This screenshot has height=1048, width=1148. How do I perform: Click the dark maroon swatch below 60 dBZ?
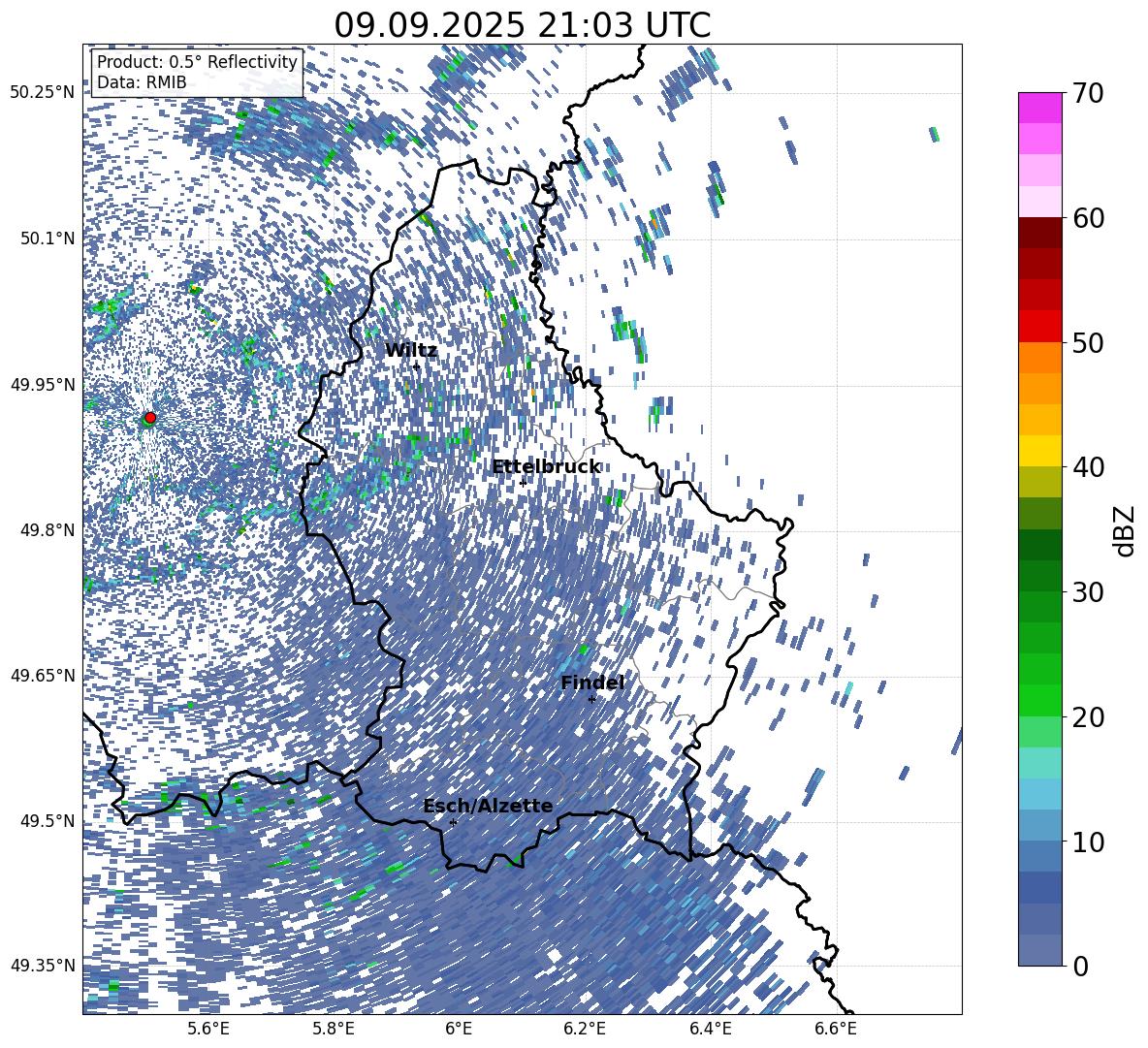click(1039, 234)
